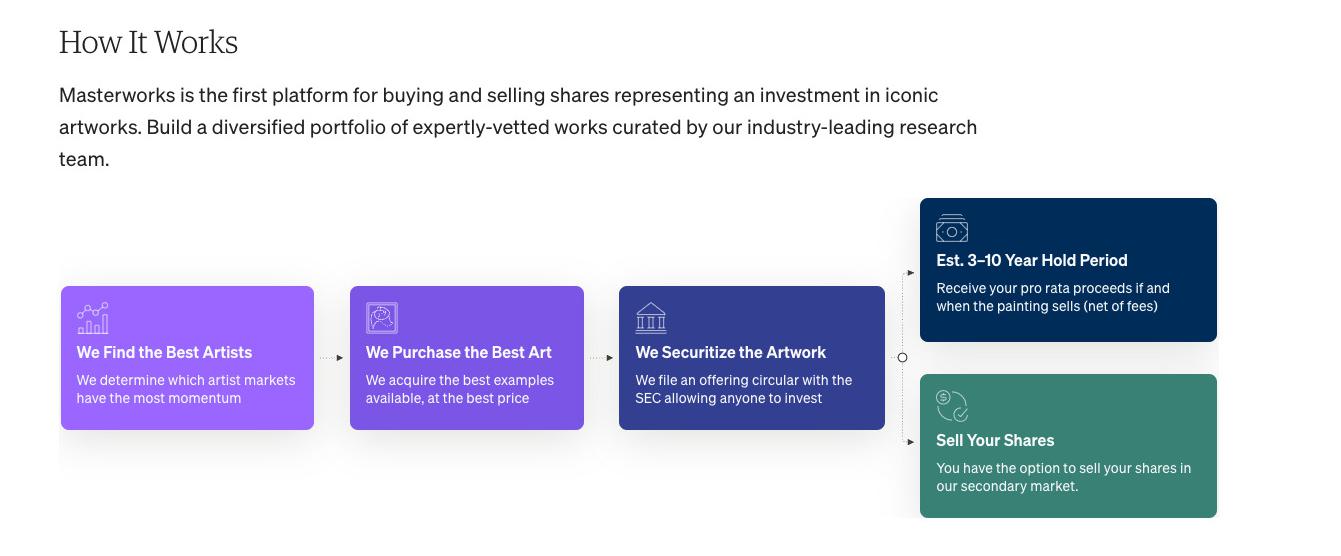This screenshot has width=1341, height=556.
Task: Click the arrow pointing to Securitize card
Action: 608,357
